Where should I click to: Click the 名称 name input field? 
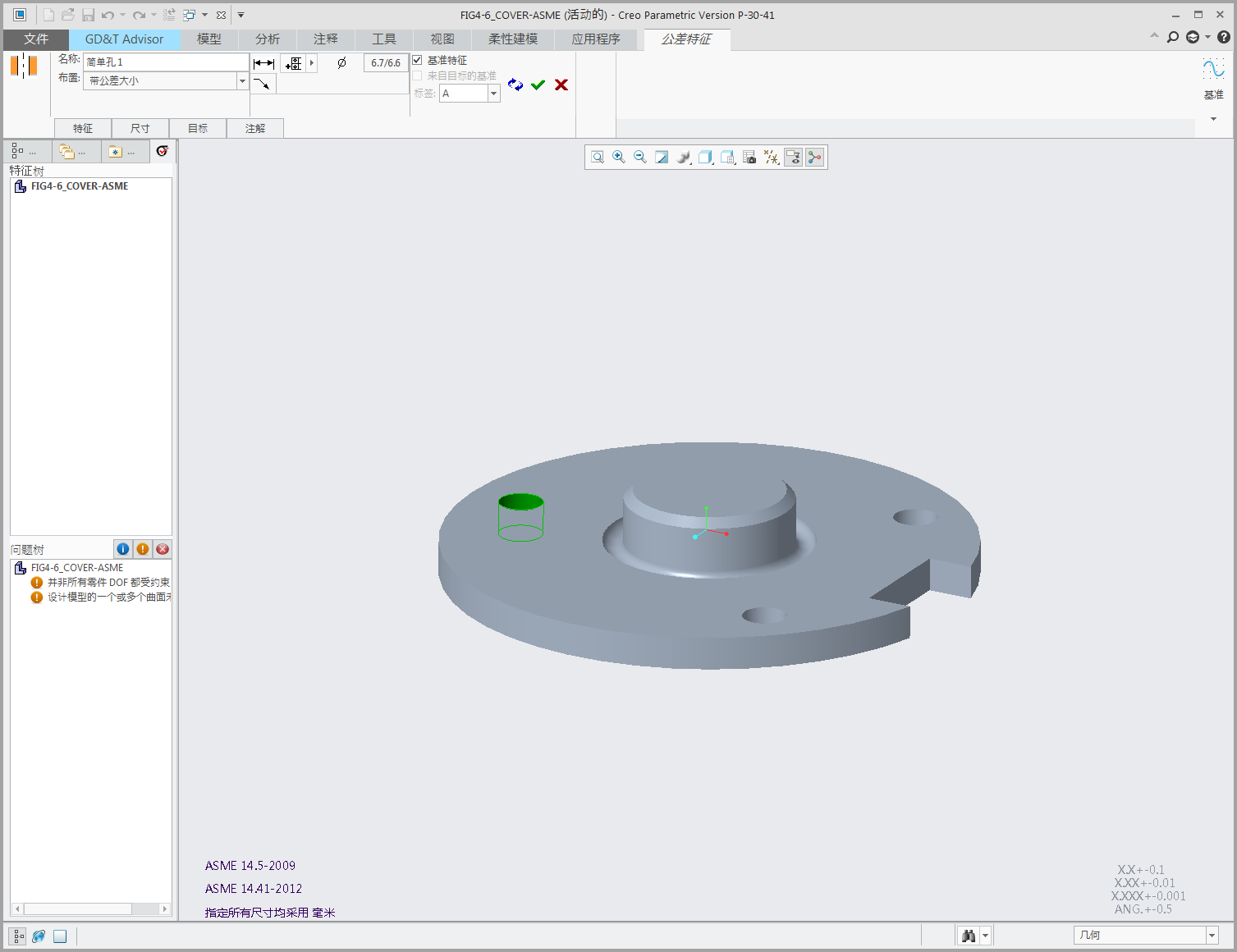tap(166, 62)
